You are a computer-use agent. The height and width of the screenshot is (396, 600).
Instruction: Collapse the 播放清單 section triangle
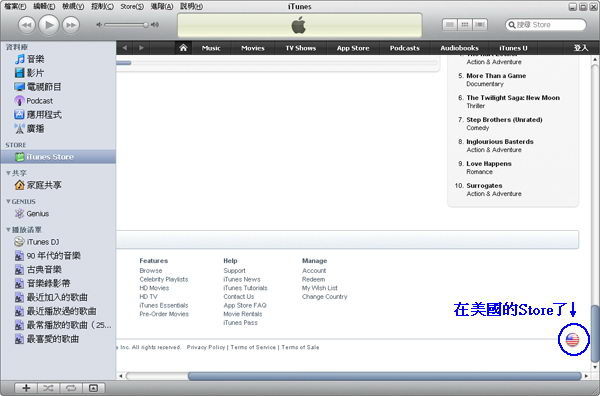[8, 230]
